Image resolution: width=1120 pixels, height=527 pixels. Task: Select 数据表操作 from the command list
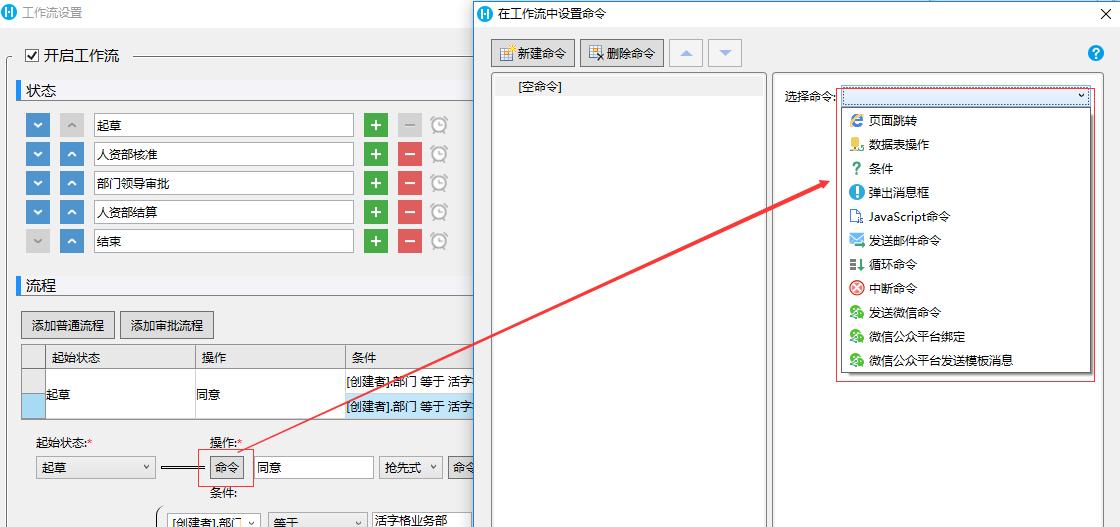(964, 144)
